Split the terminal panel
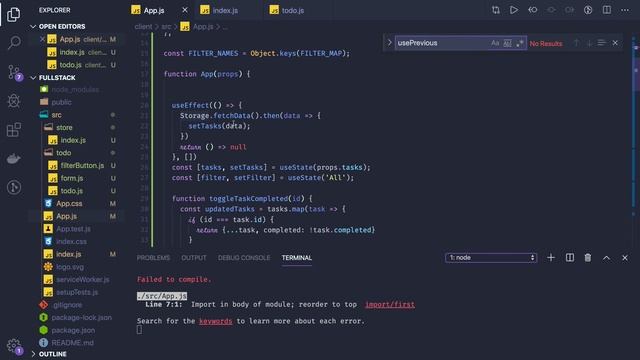Viewport: 640px width, 360px height. pyautogui.click(x=570, y=258)
